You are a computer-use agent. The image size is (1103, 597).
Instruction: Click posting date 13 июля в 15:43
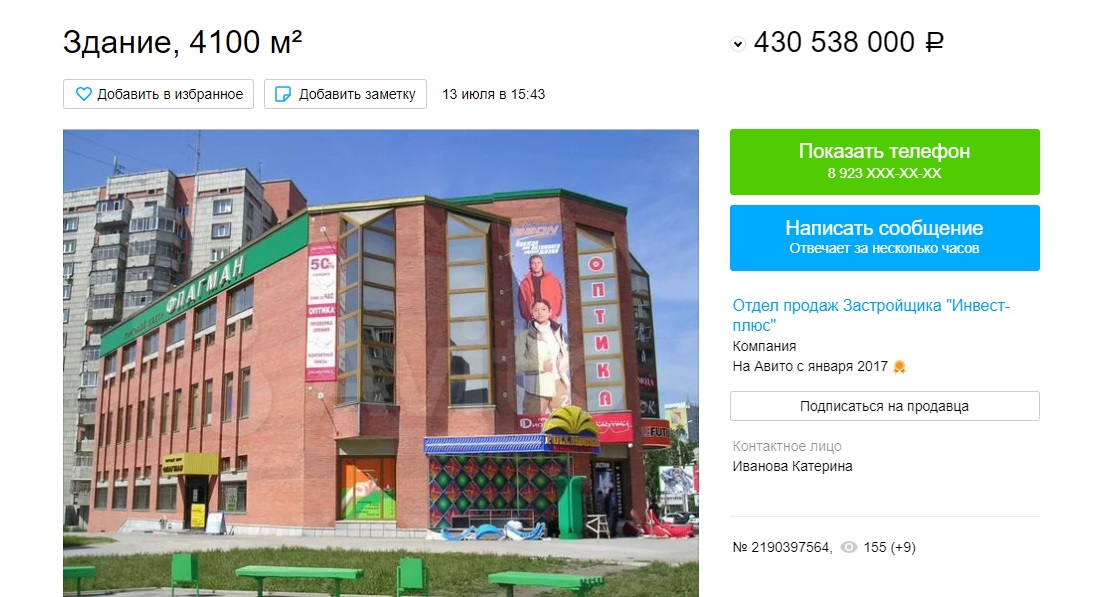click(x=493, y=94)
